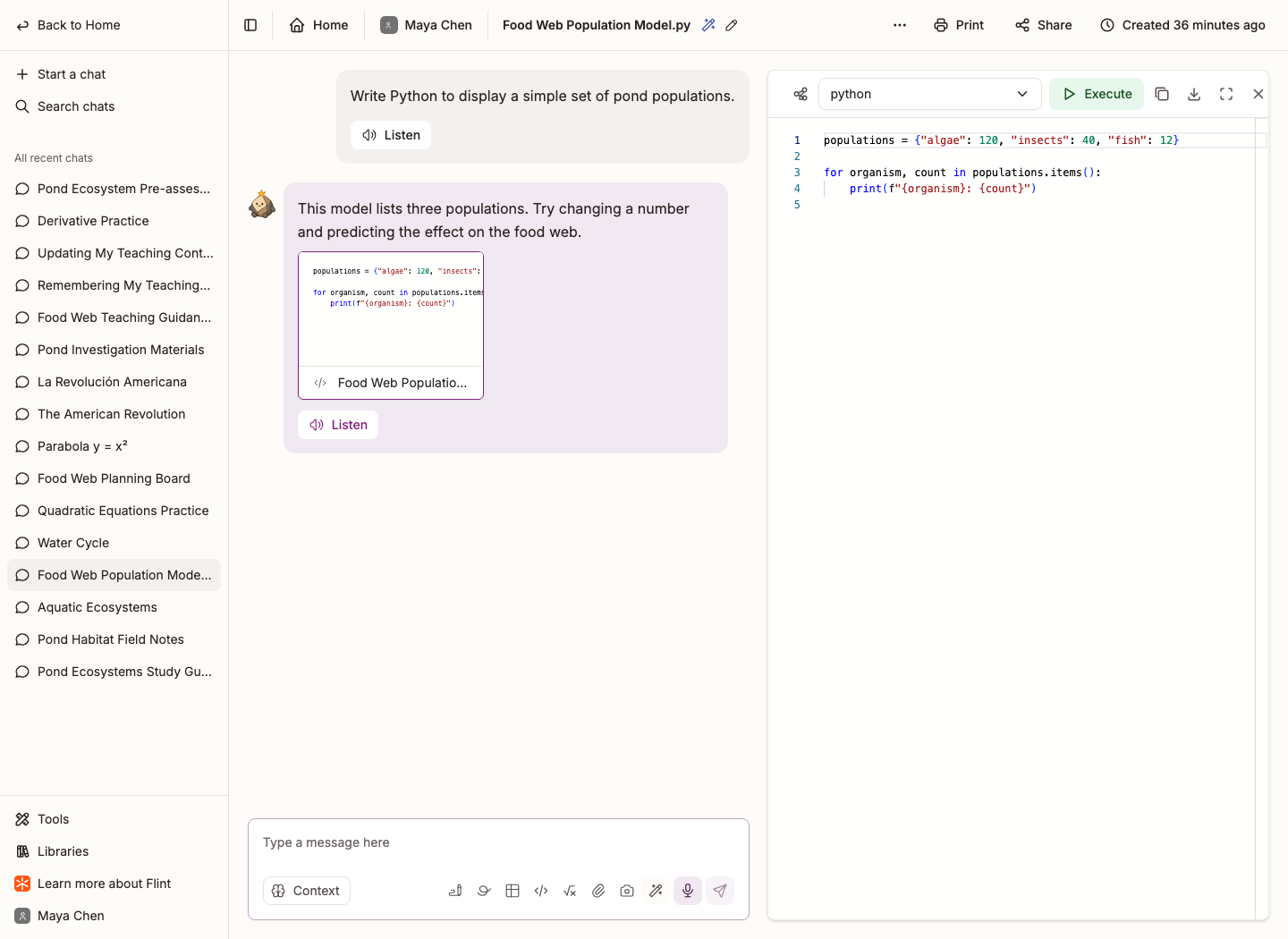Execute the Python code
The width and height of the screenshot is (1288, 939).
coord(1097,94)
